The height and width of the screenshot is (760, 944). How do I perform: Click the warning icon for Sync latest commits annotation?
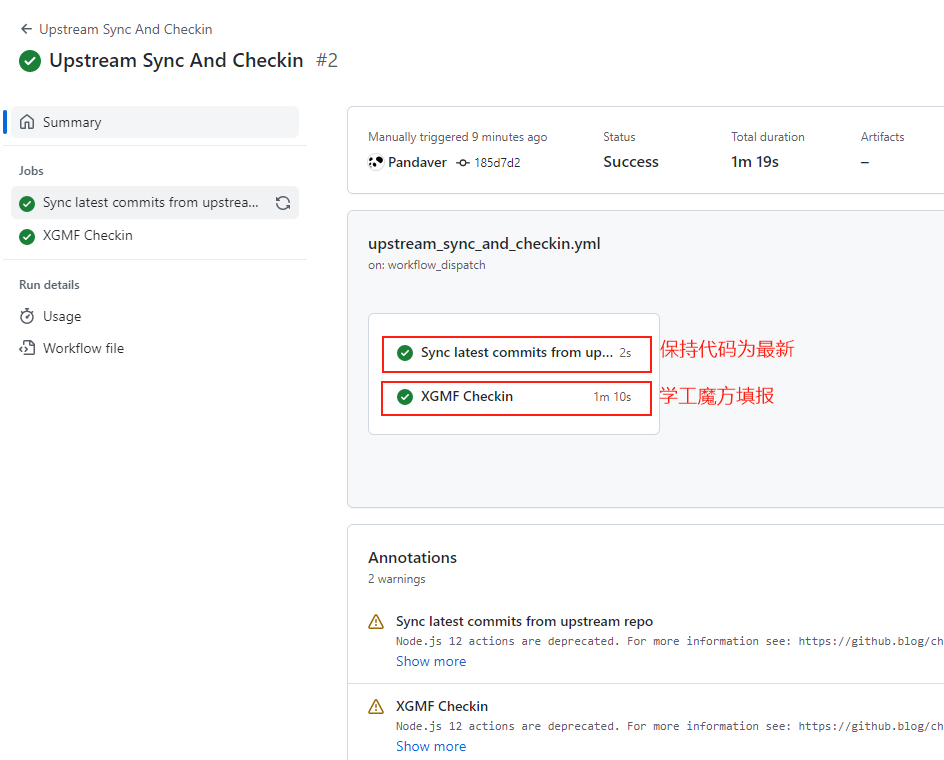tap(376, 621)
